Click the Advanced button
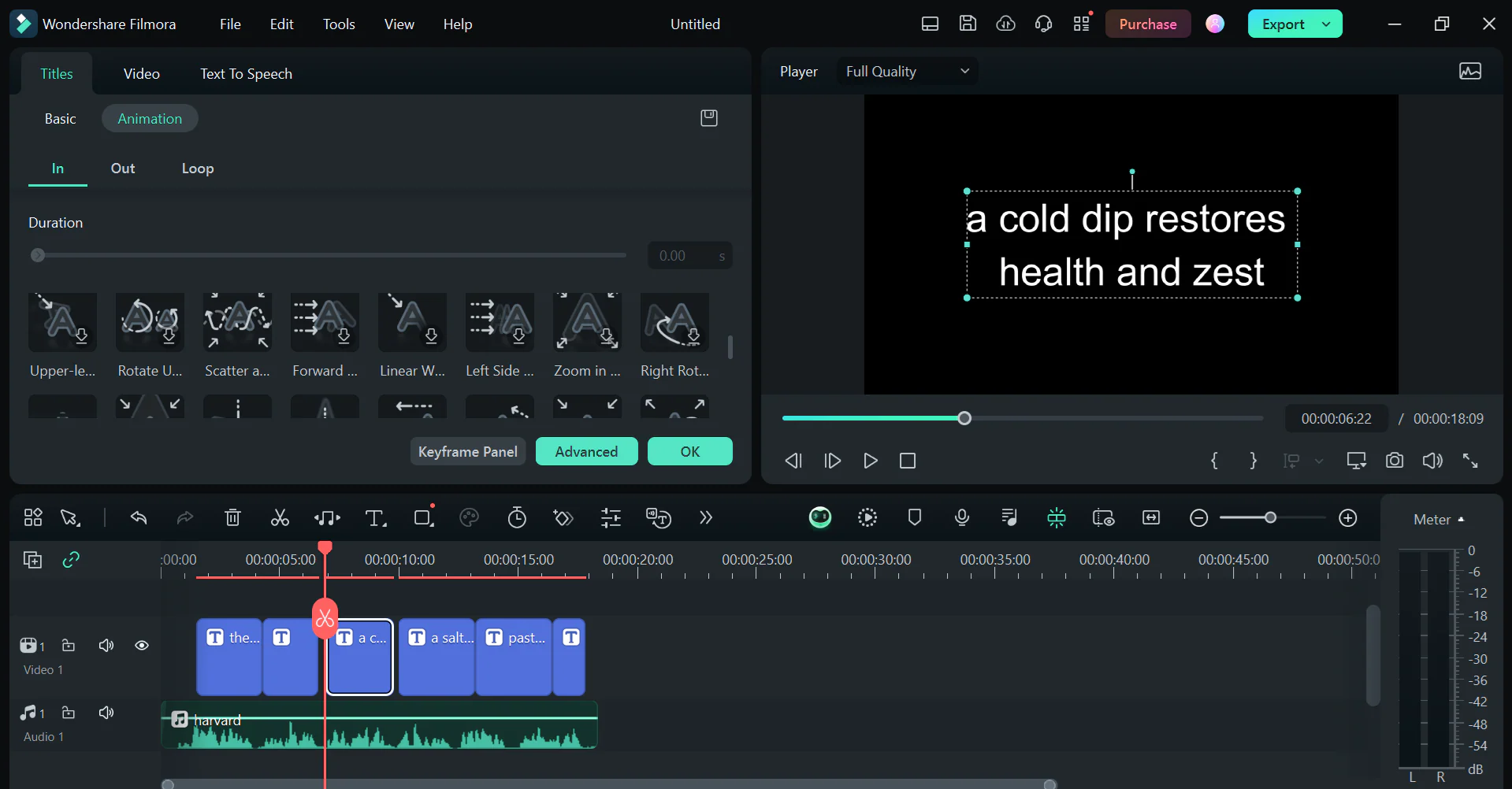 click(x=586, y=451)
